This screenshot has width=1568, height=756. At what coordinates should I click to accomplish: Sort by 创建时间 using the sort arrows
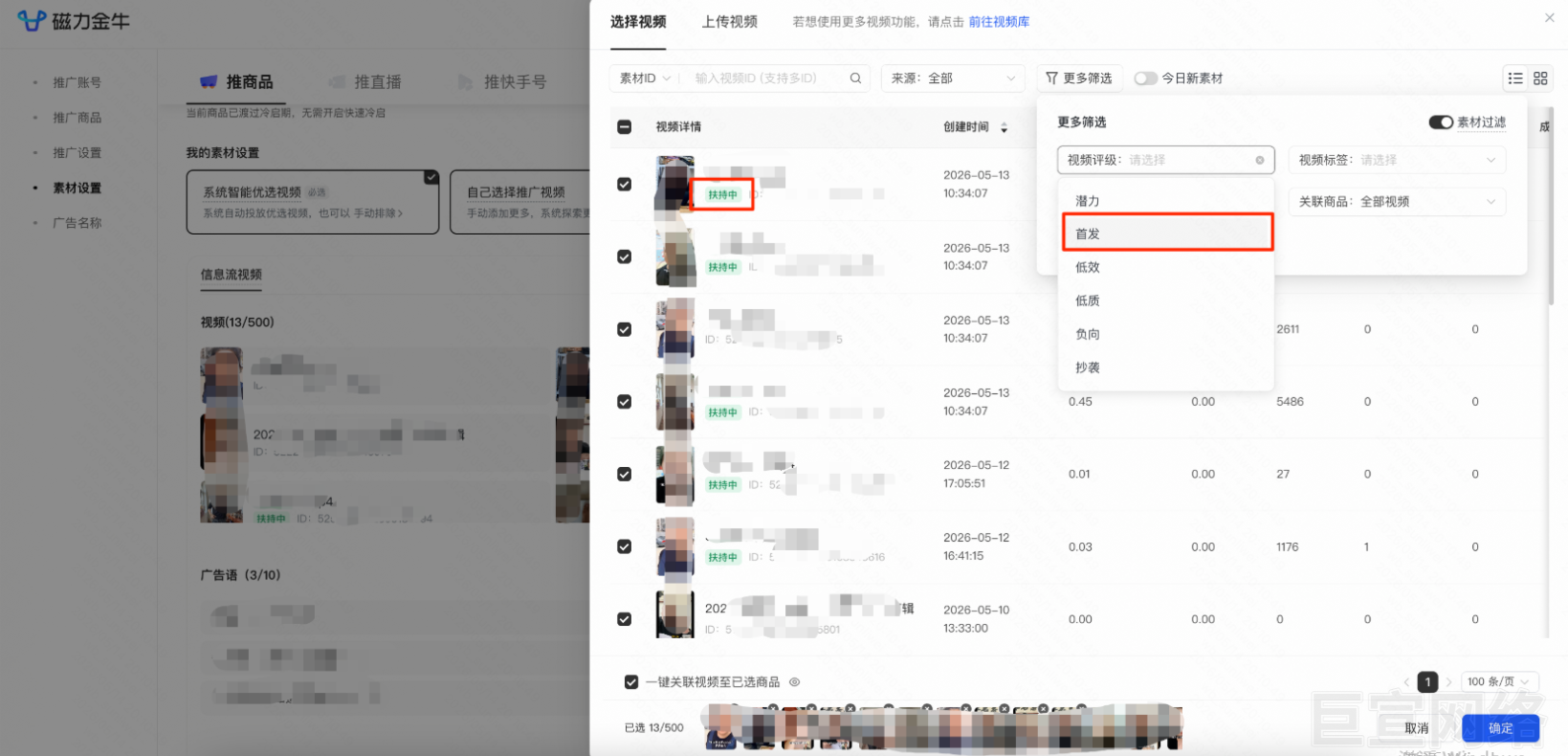(x=1004, y=127)
